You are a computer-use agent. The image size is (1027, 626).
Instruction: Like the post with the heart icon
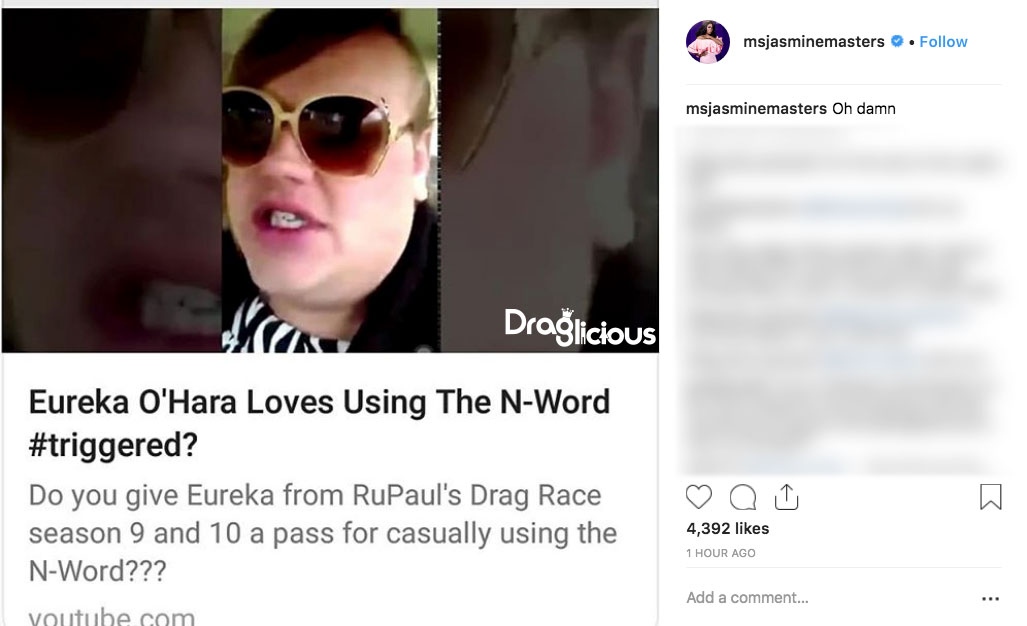(698, 497)
